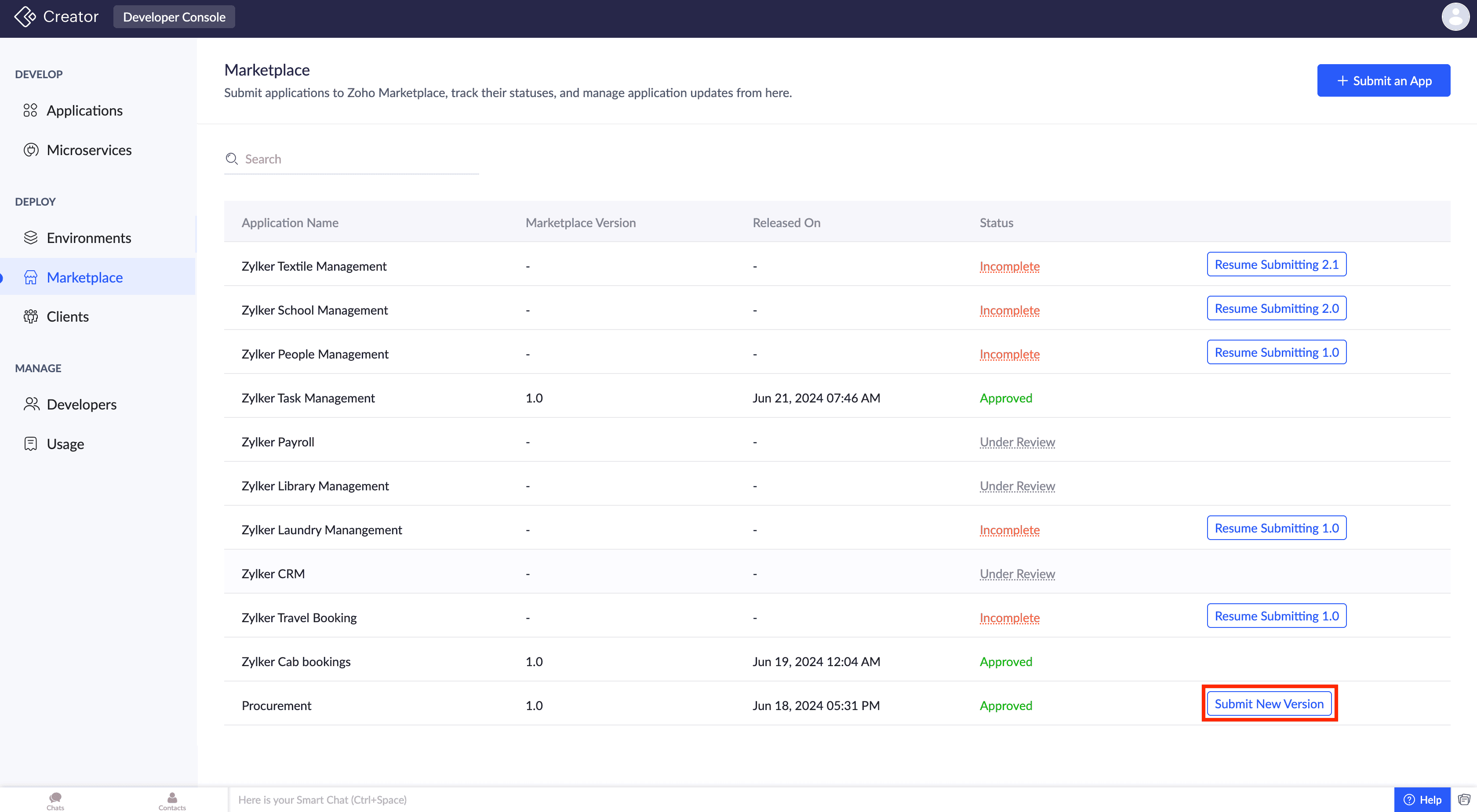Viewport: 1477px width, 812px height.
Task: Open Microservices in the sidebar
Action: click(89, 149)
